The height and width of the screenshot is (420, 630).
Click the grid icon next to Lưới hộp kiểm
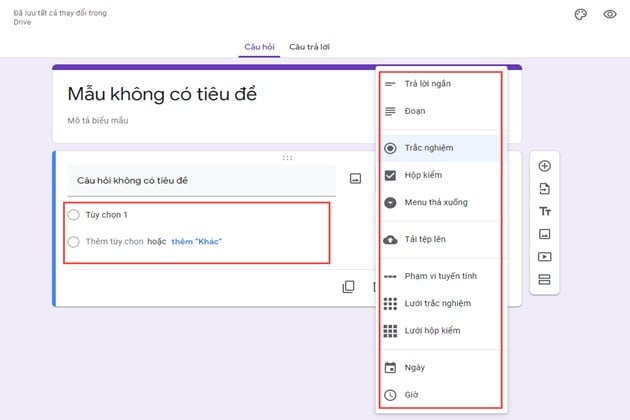(x=390, y=331)
